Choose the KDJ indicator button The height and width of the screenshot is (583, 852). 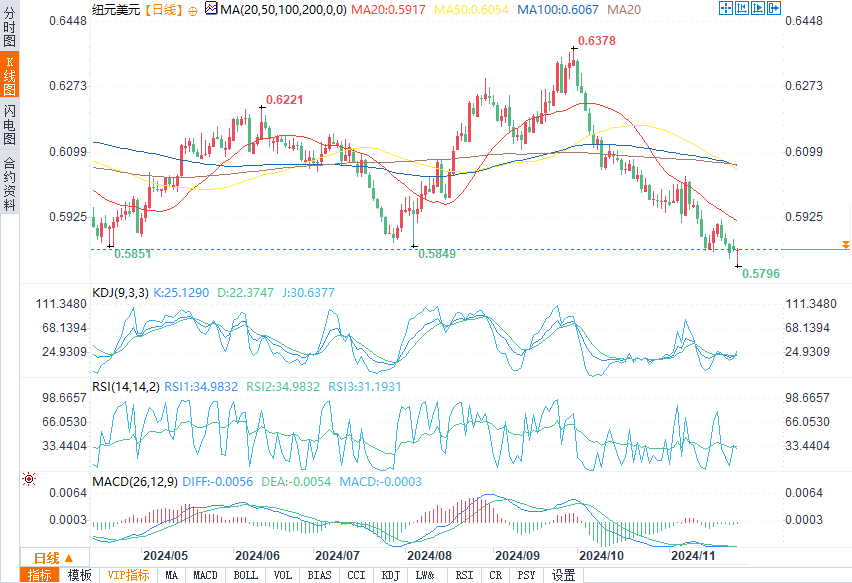tap(390, 575)
